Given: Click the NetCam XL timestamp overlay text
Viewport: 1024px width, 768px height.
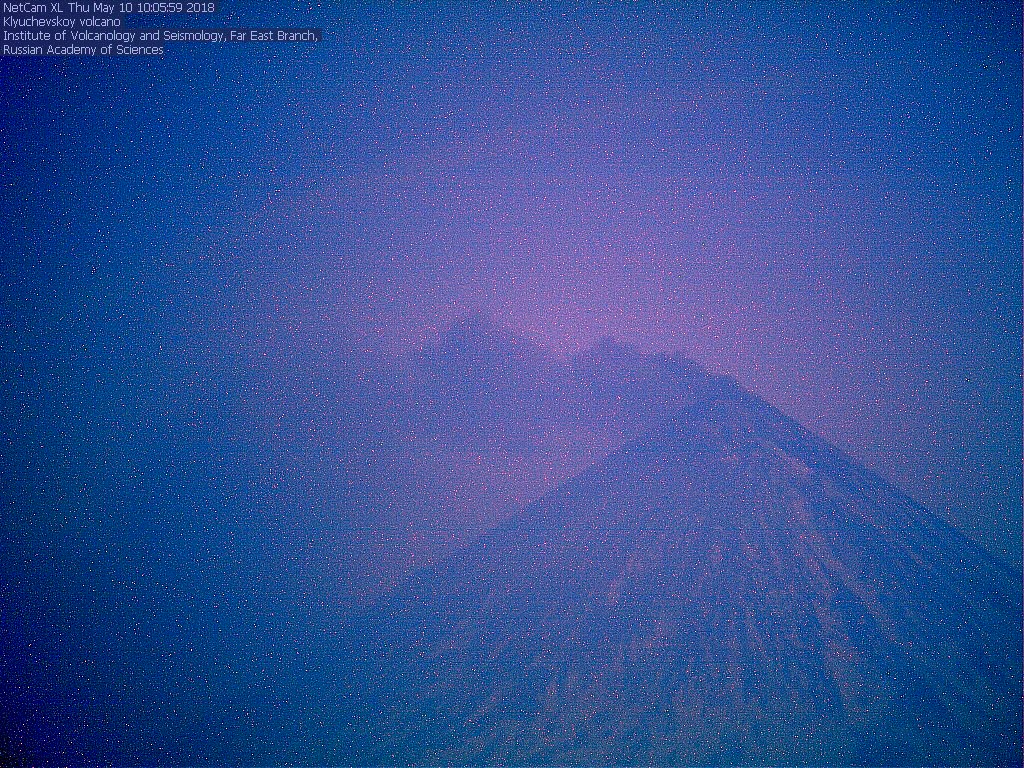Looking at the screenshot, I should 109,8.
